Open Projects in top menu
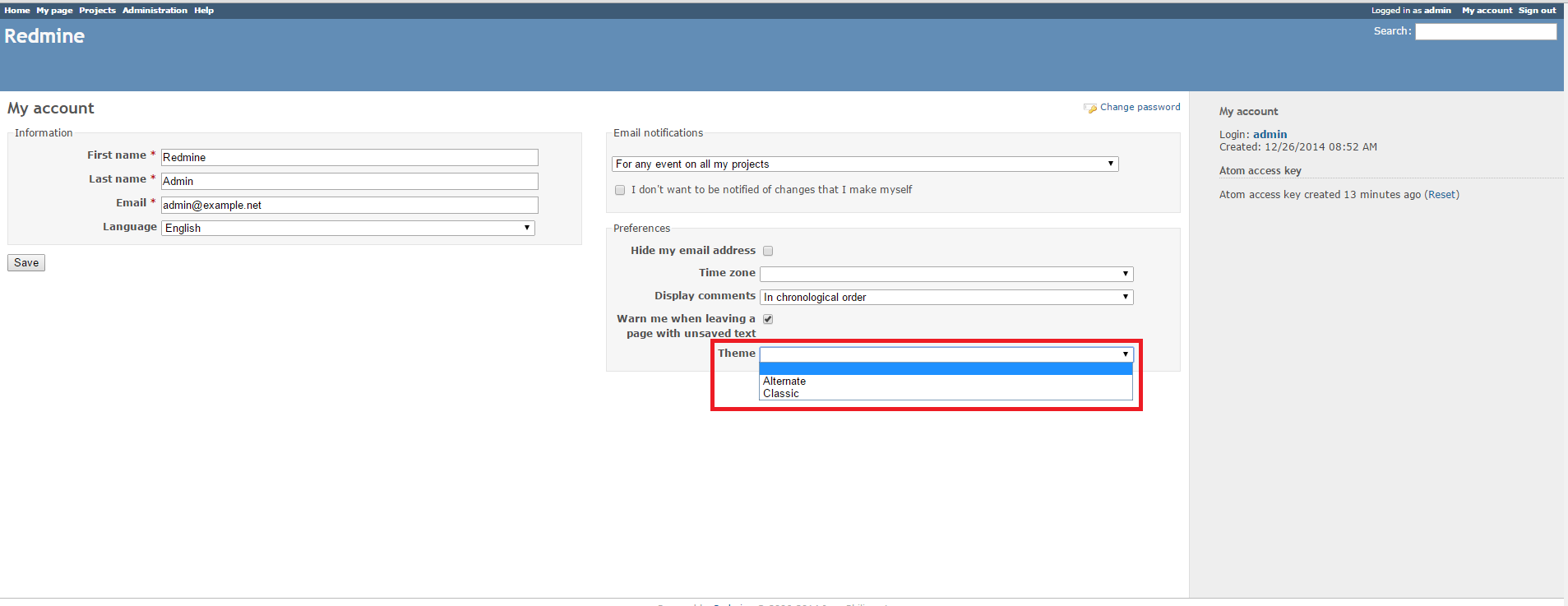 click(97, 11)
